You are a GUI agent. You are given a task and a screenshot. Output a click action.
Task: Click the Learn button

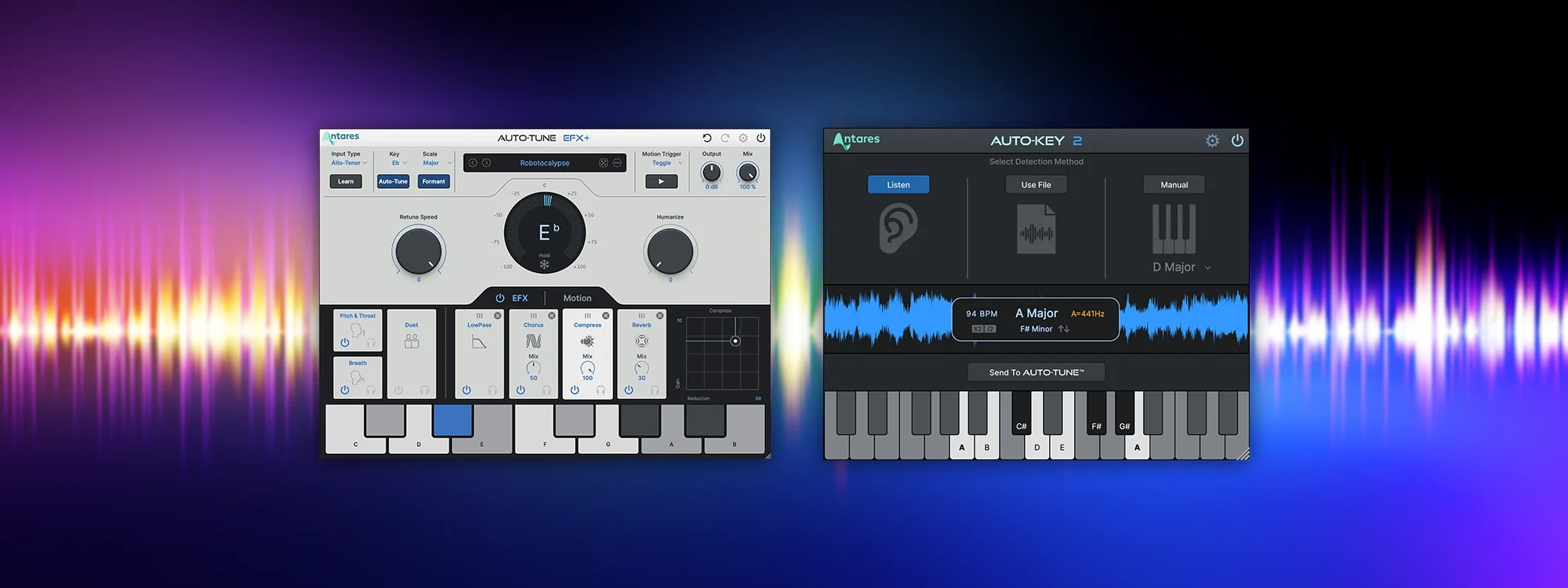(346, 181)
